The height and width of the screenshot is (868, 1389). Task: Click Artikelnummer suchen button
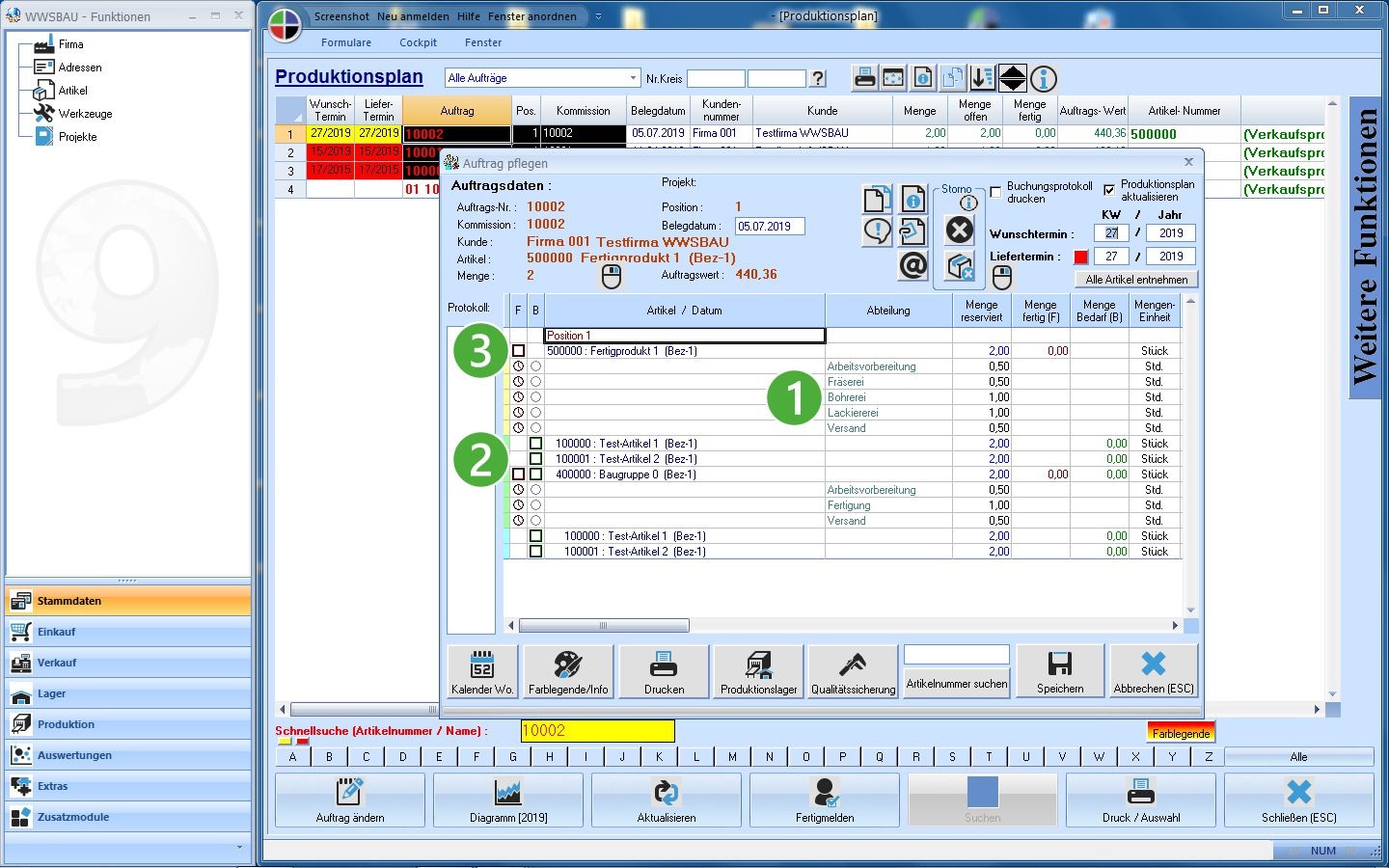tap(957, 684)
